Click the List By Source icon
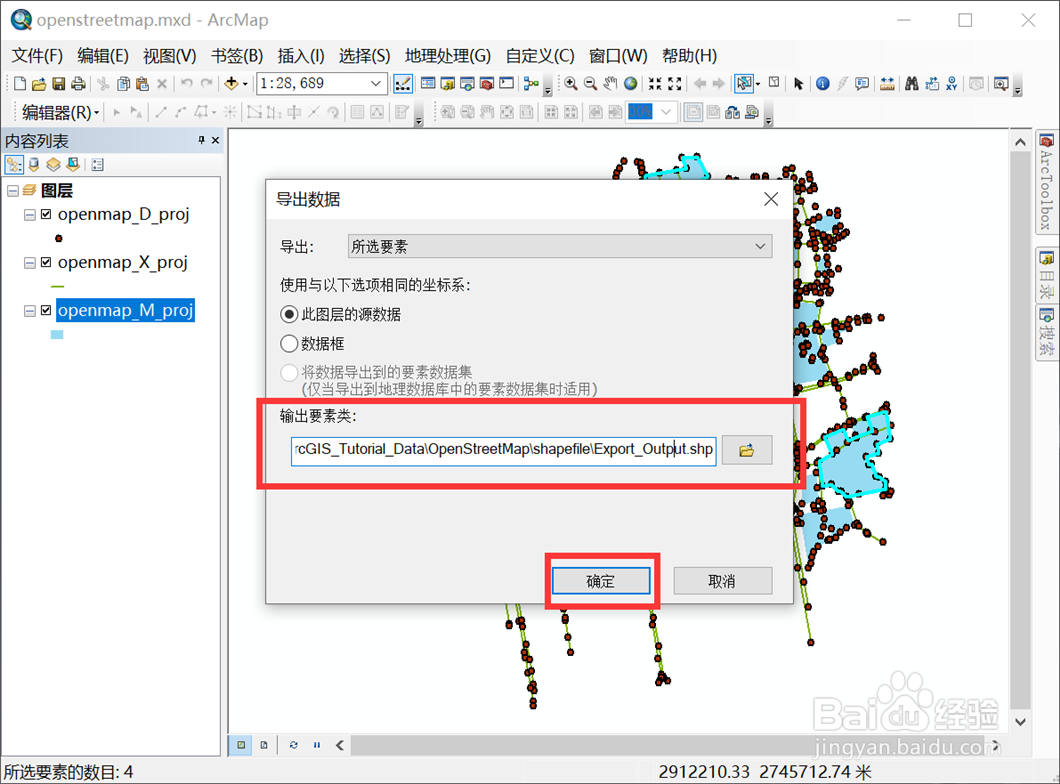This screenshot has width=1060, height=784. [x=34, y=164]
